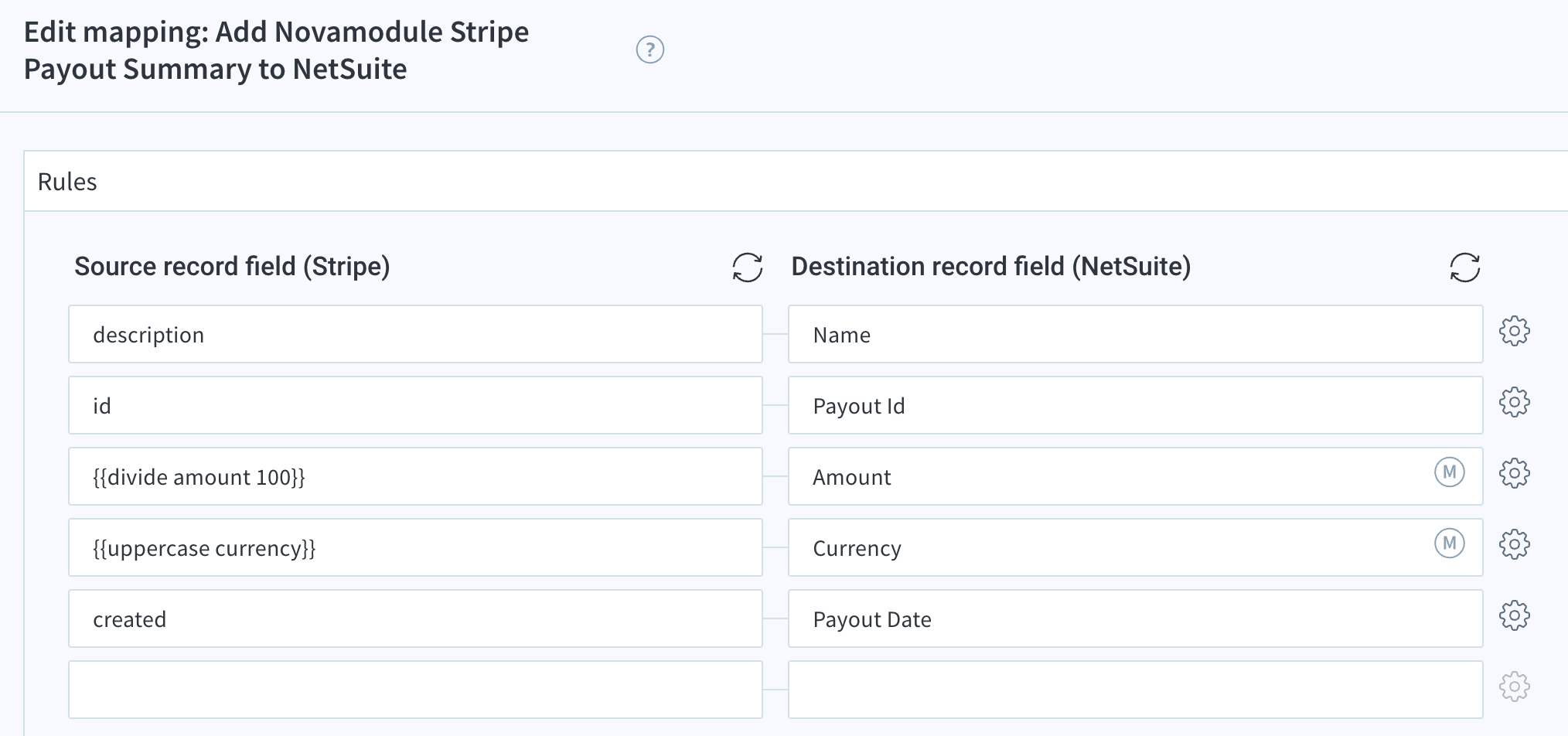Edit the Payout Date destination field
1568x736 pixels.
[1136, 618]
